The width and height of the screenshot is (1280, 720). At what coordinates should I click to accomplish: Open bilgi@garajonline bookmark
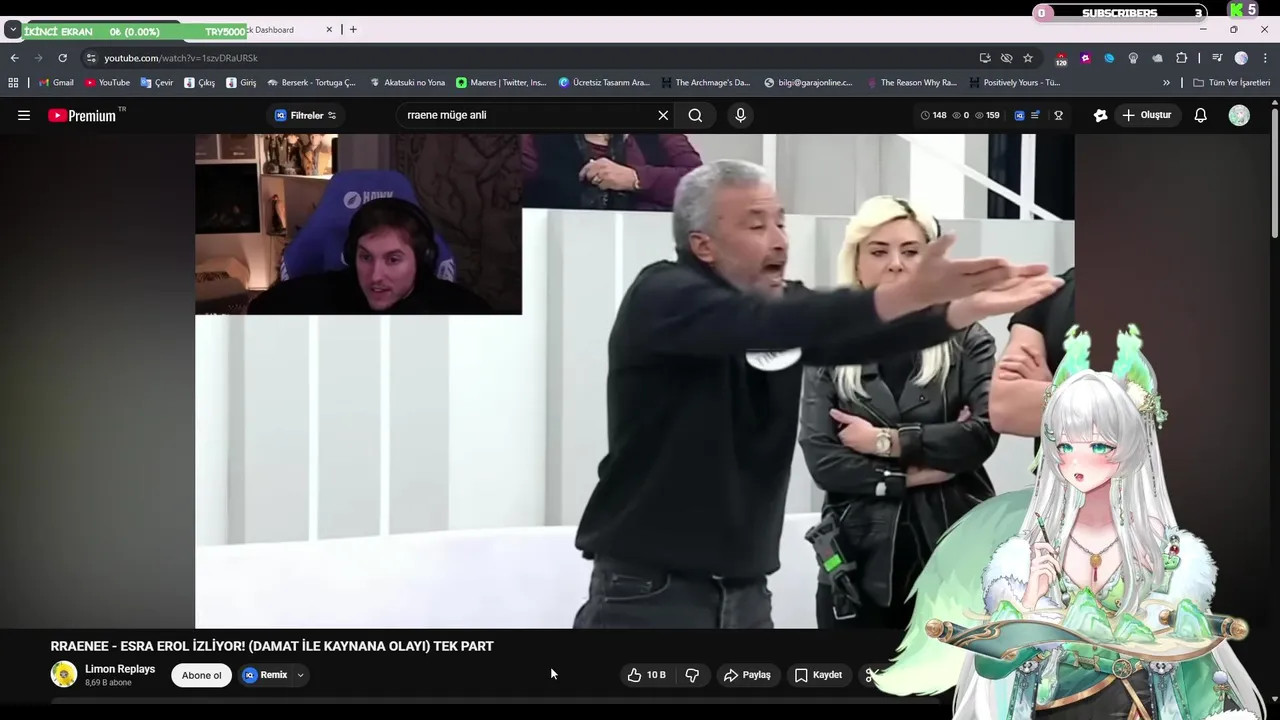(x=808, y=83)
